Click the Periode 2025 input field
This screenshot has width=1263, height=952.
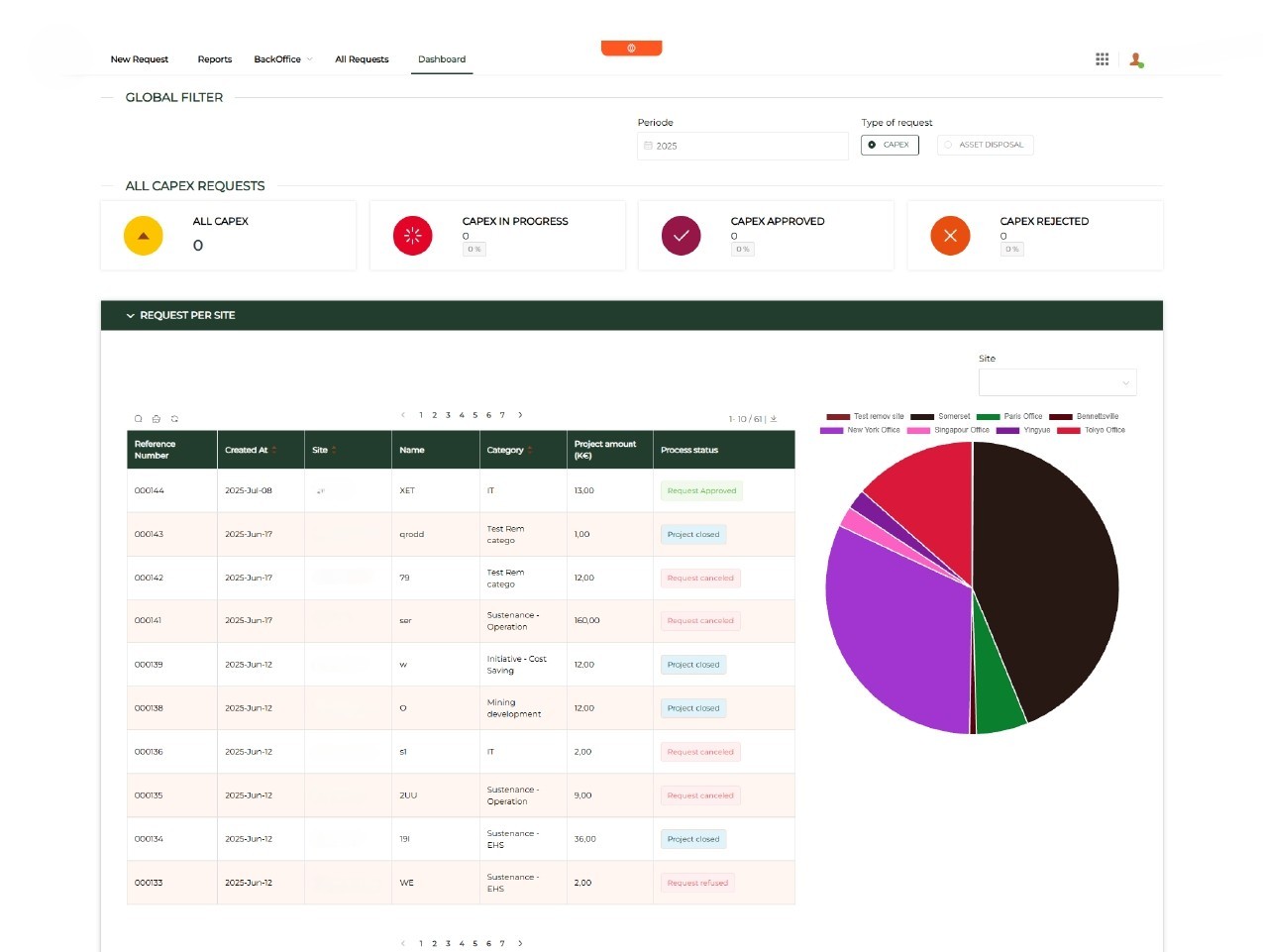coord(743,146)
